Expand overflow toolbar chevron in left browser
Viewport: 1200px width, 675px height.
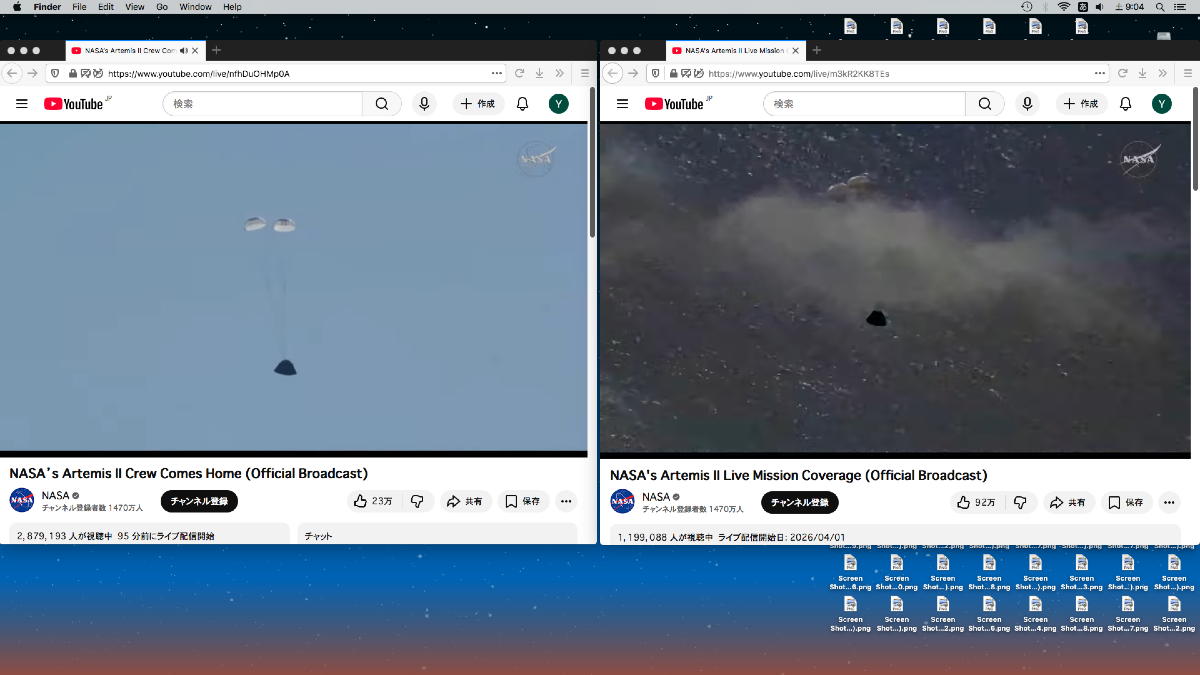[559, 73]
